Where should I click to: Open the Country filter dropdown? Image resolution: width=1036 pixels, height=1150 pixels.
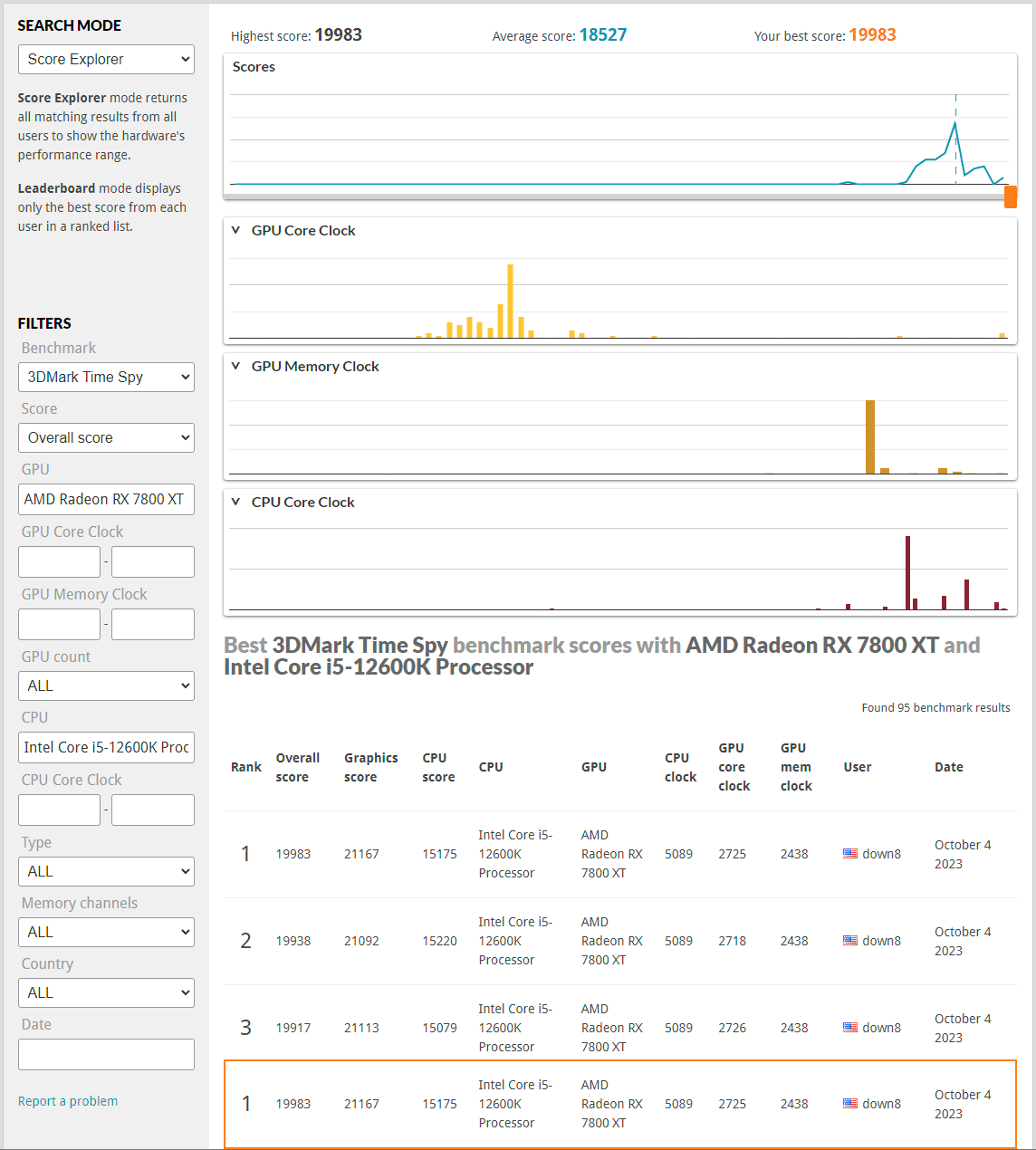click(106, 993)
